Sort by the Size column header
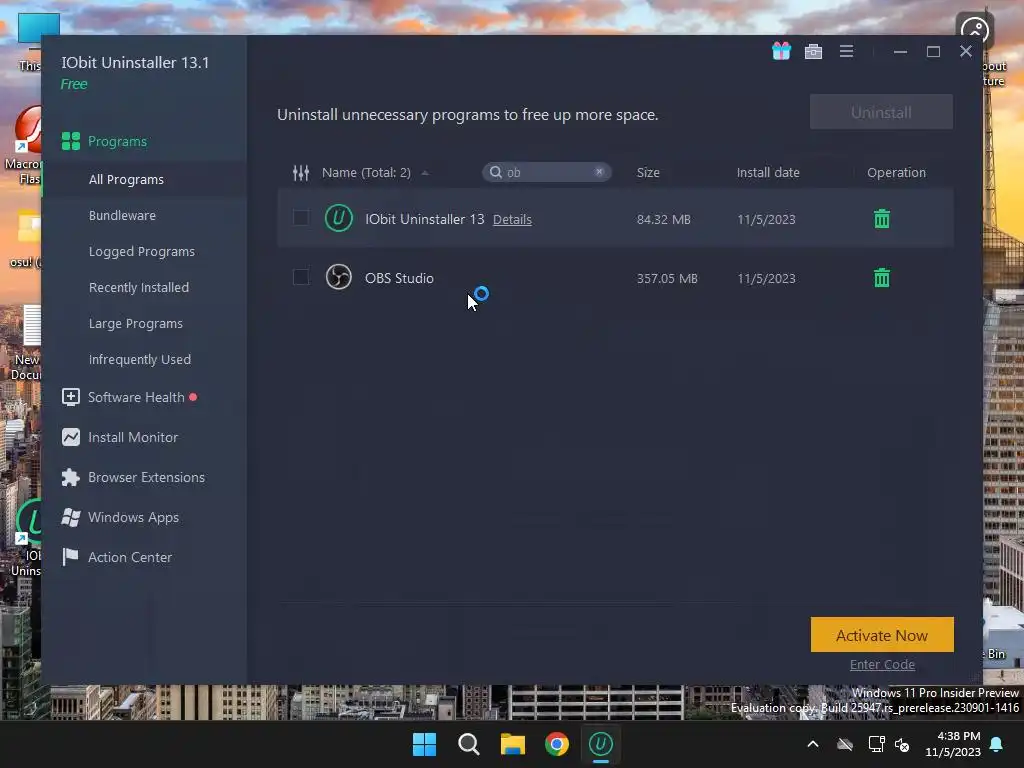Viewport: 1024px width, 768px height. coord(648,172)
